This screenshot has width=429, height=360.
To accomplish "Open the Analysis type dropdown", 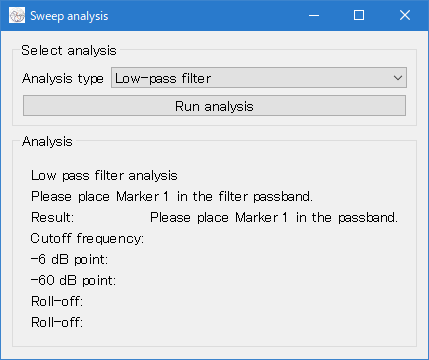I will point(259,78).
